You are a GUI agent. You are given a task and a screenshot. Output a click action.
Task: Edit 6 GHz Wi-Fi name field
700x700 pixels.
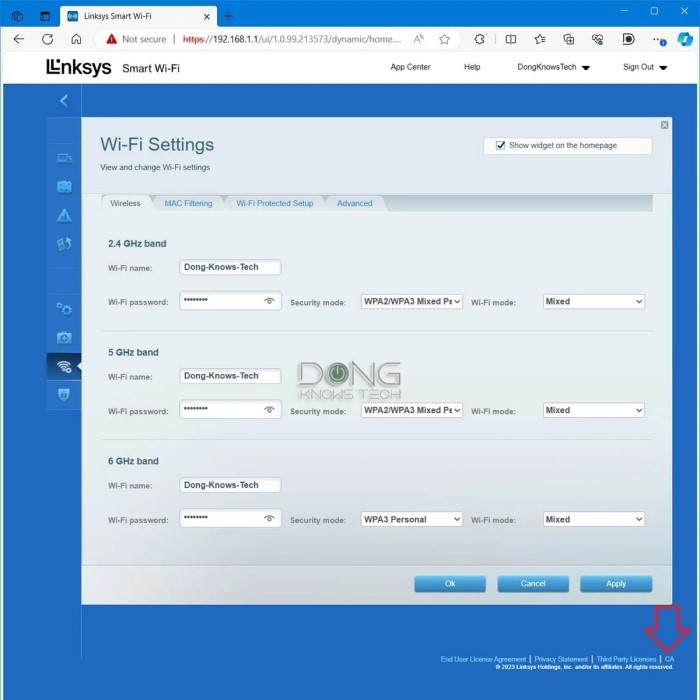tap(230, 485)
